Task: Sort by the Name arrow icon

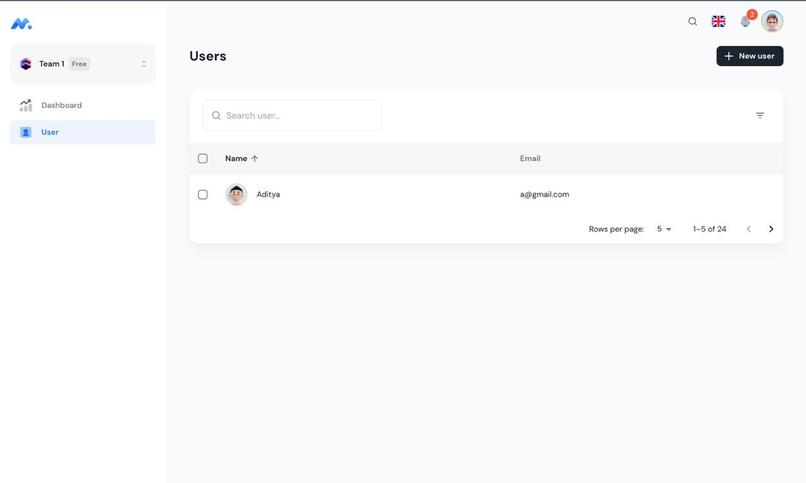Action: tap(254, 159)
